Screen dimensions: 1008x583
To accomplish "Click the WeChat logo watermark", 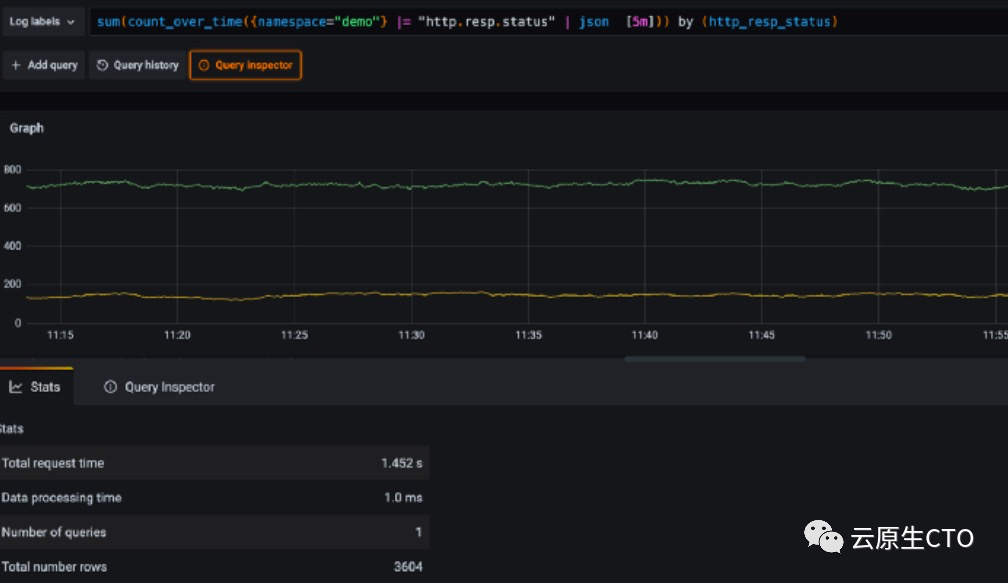I will [825, 537].
